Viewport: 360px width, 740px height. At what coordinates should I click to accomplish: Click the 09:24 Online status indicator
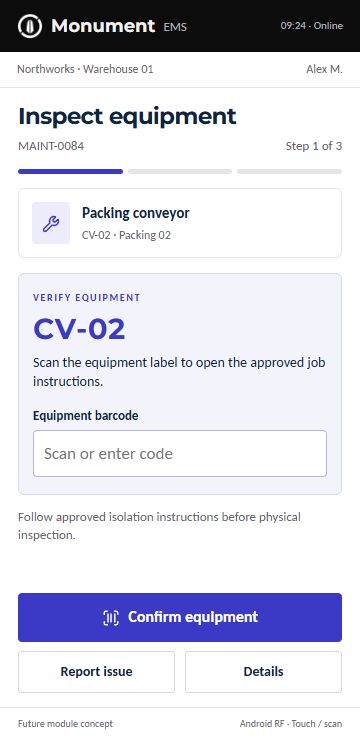(x=312, y=26)
